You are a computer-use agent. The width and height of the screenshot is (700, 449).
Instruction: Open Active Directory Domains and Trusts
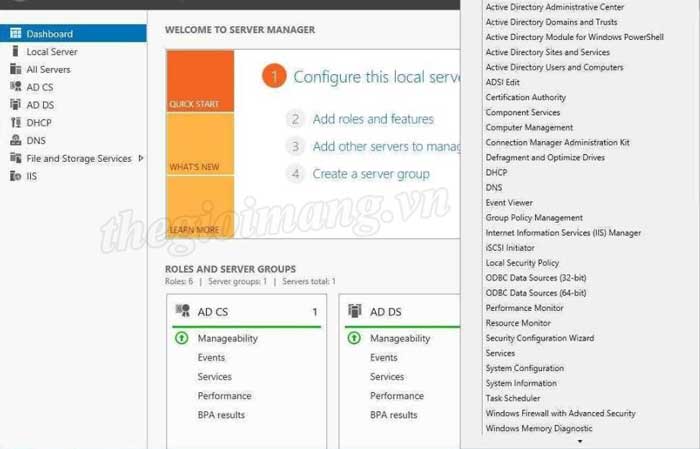click(x=551, y=22)
